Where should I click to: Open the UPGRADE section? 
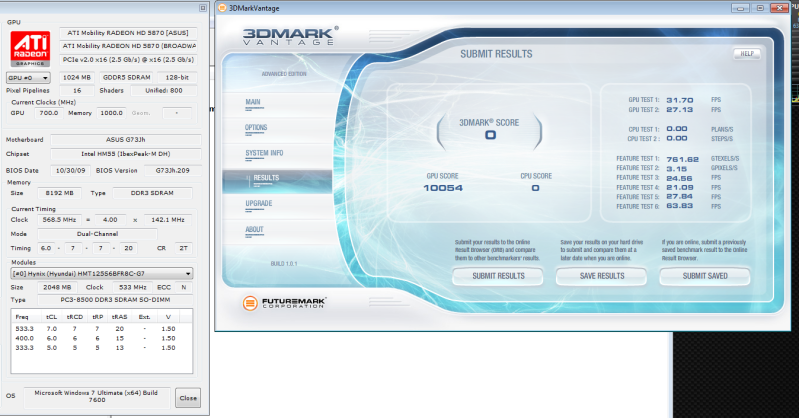coord(259,203)
